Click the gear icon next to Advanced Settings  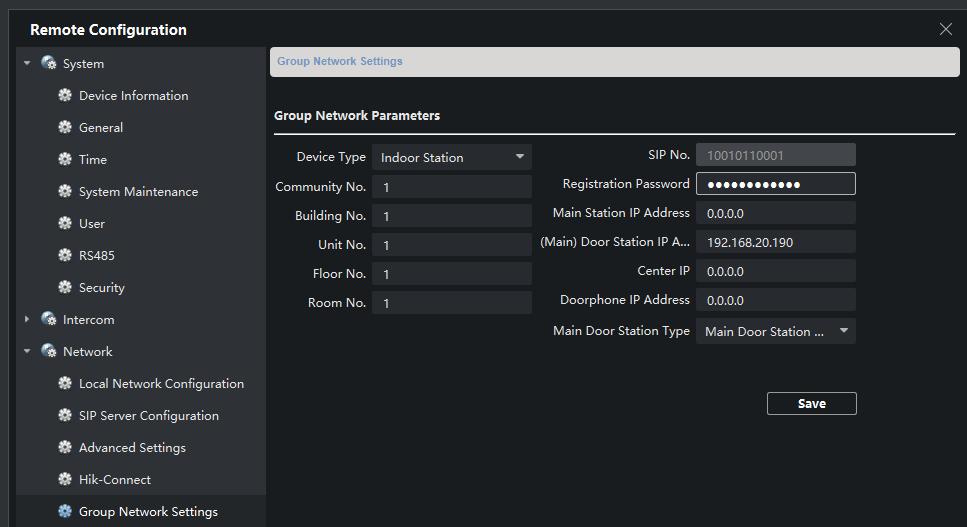[65, 448]
